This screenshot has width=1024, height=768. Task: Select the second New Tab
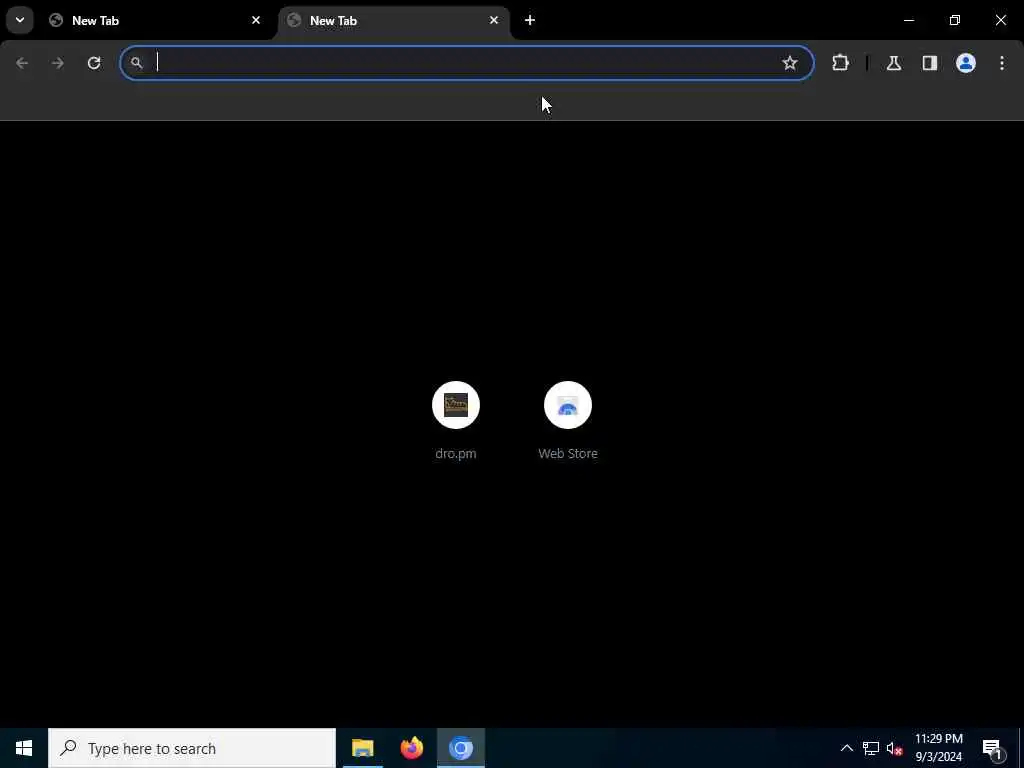[x=394, y=20]
